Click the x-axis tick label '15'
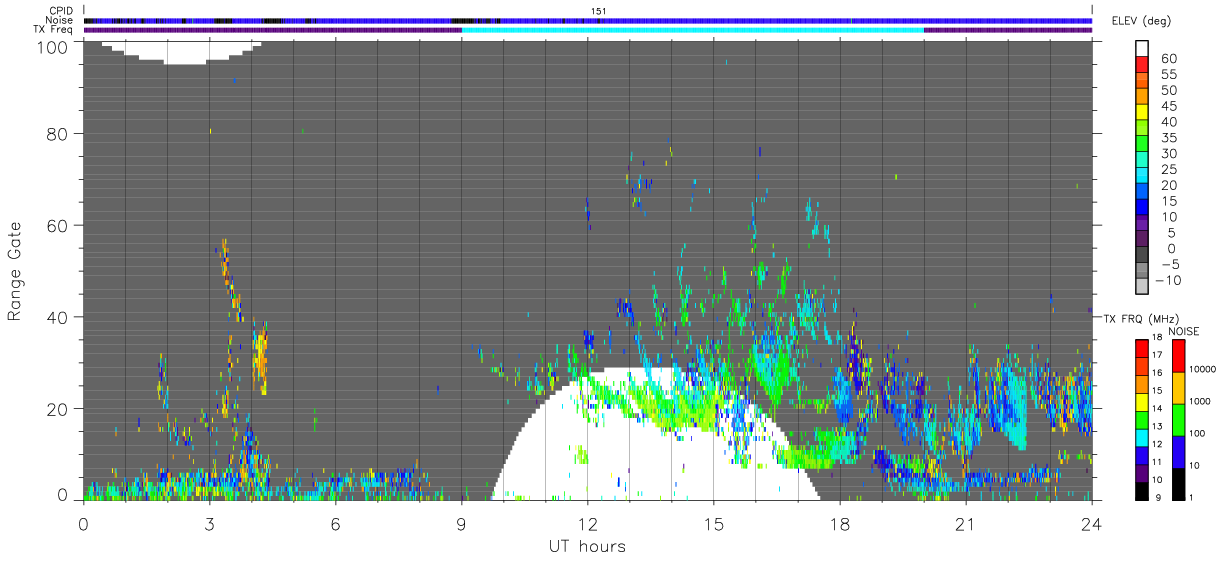 713,524
